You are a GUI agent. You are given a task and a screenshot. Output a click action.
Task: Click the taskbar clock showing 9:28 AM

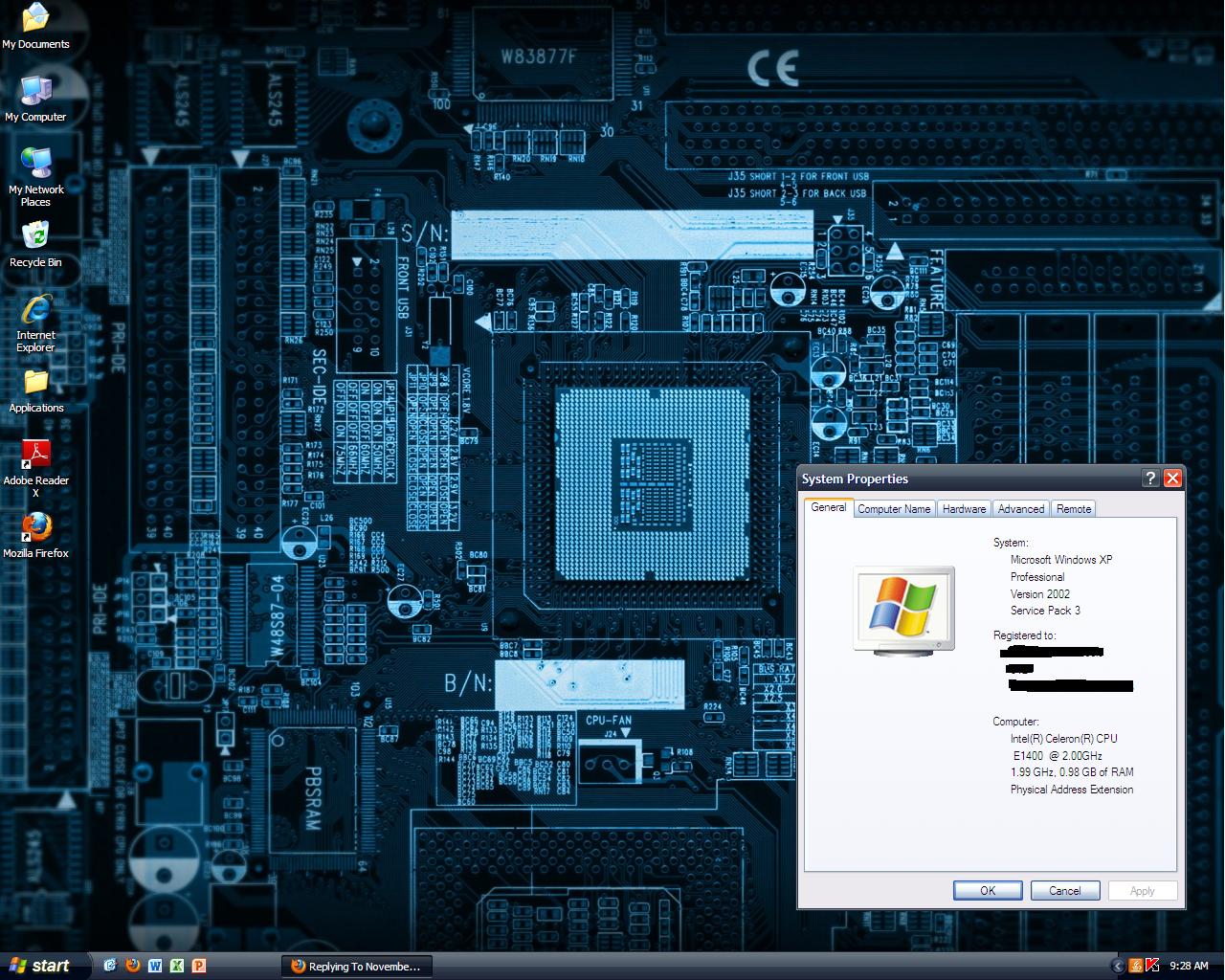tap(1189, 966)
